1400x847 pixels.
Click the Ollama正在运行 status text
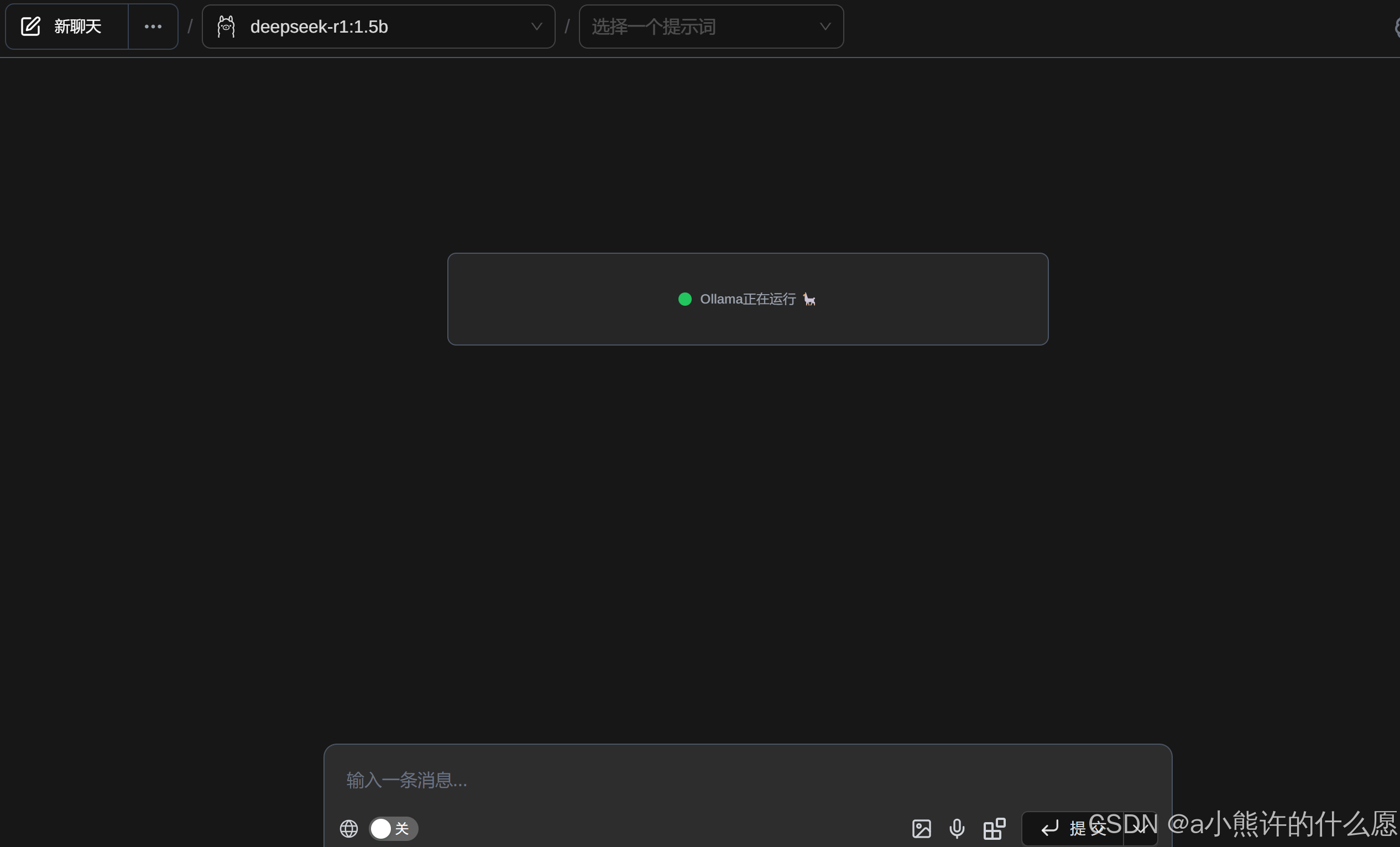747,299
